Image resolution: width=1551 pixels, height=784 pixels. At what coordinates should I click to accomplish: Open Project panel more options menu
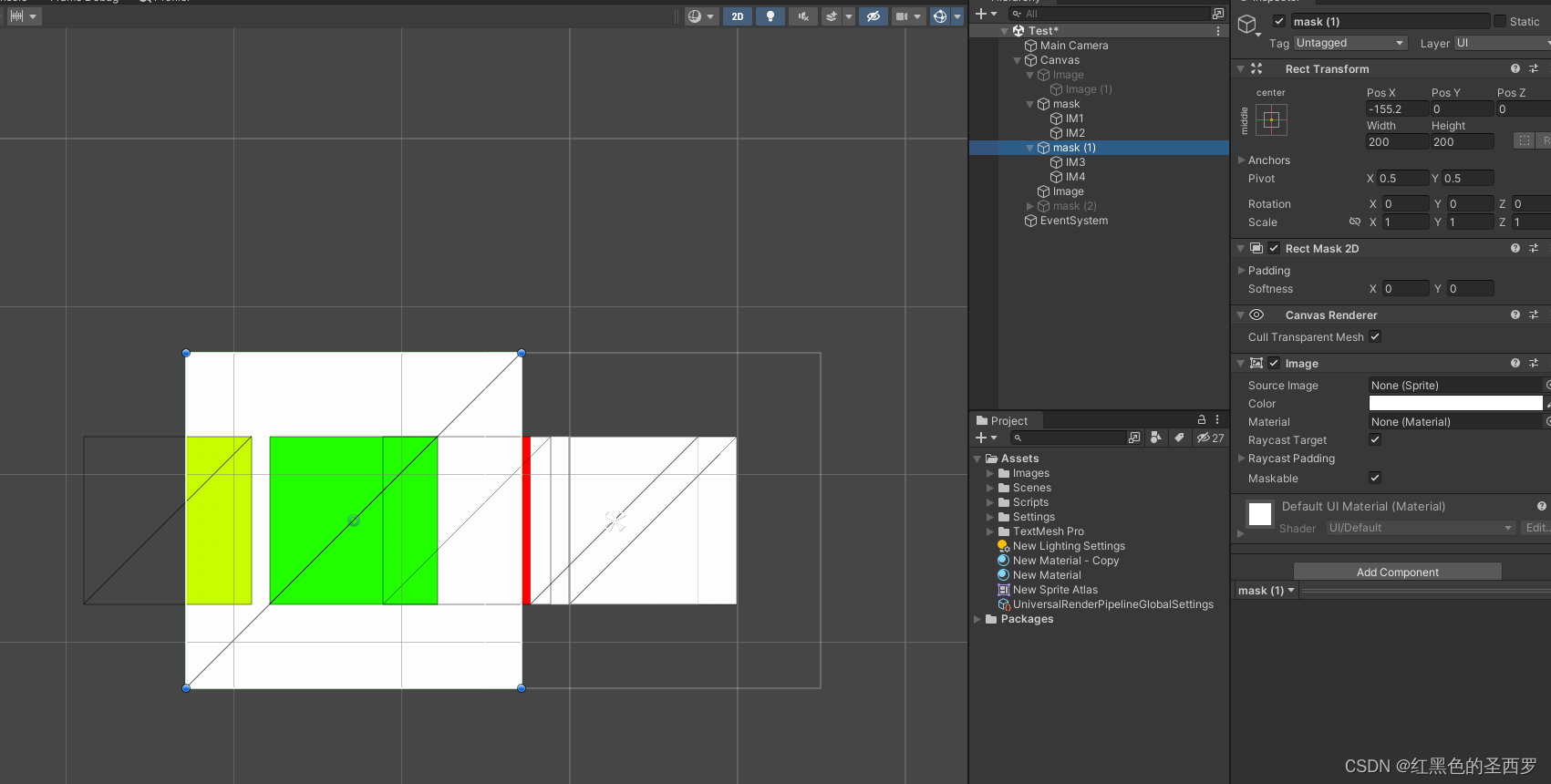1217,419
